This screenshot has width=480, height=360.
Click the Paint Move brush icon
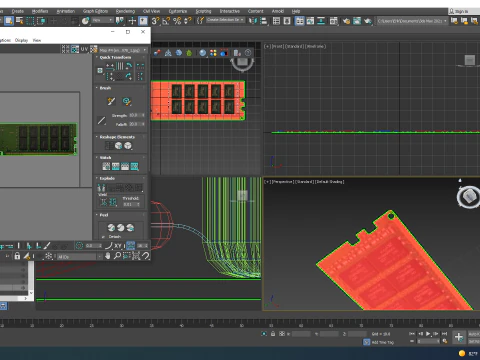[111, 101]
